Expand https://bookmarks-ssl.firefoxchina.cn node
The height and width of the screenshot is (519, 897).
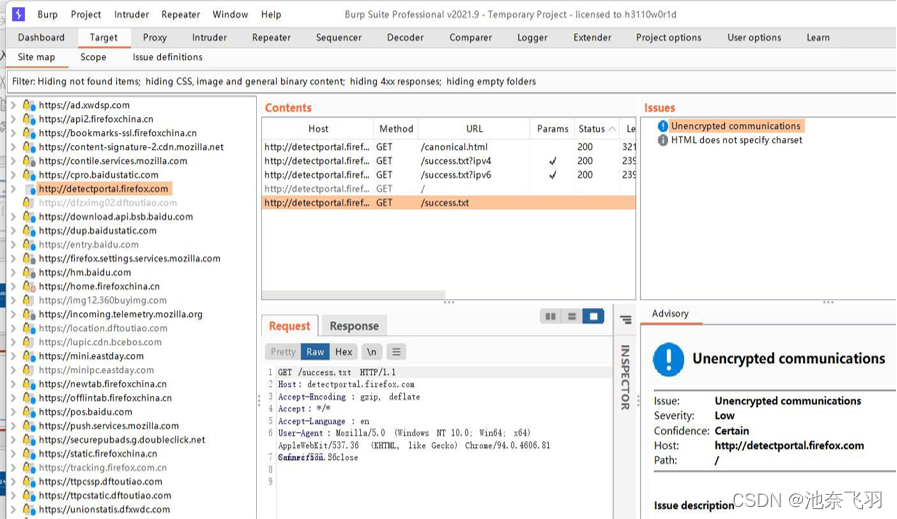tap(14, 133)
